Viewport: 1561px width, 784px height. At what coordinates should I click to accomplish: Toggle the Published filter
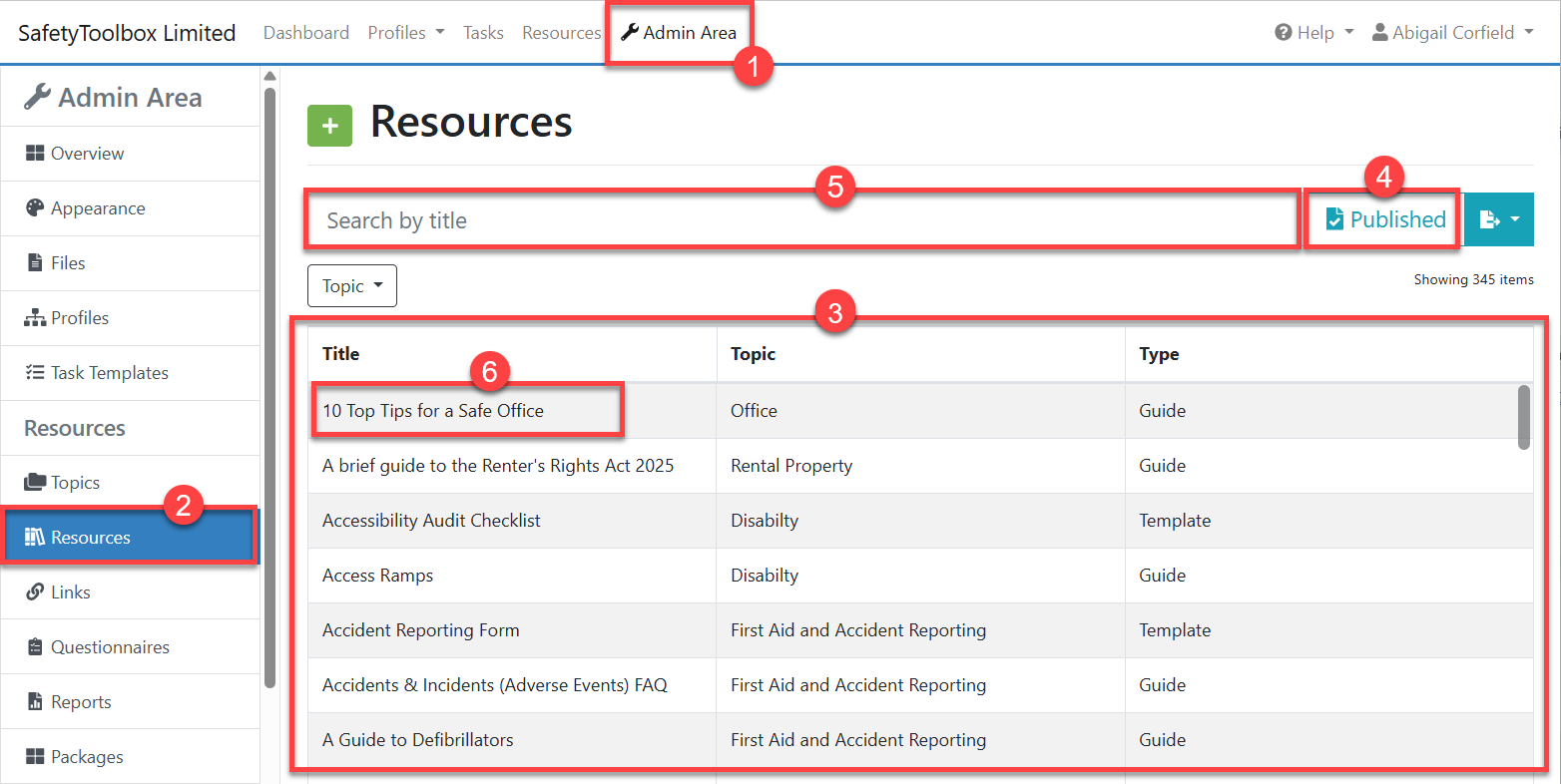[x=1384, y=219]
